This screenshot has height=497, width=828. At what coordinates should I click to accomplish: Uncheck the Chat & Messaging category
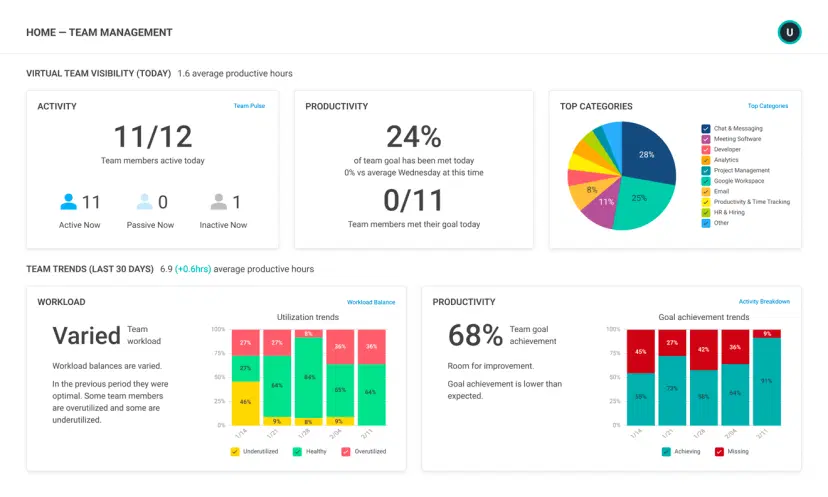click(706, 129)
